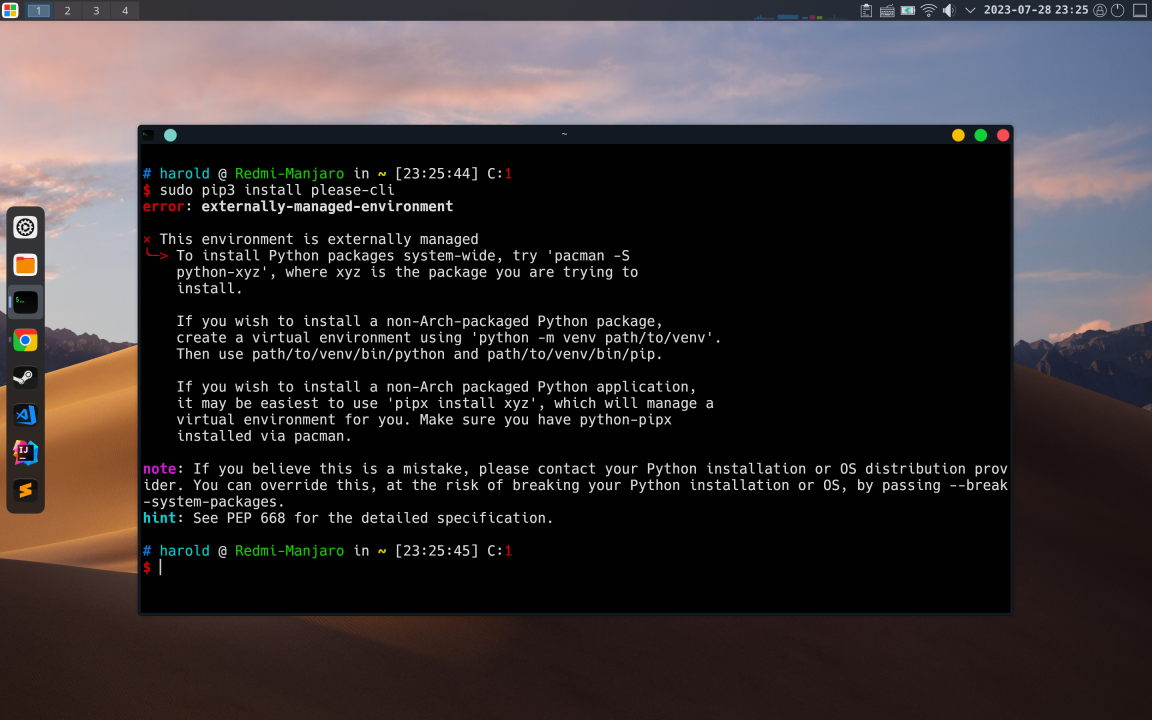Switch to virtual desktop 2
This screenshot has width=1152, height=720.
pyautogui.click(x=67, y=10)
